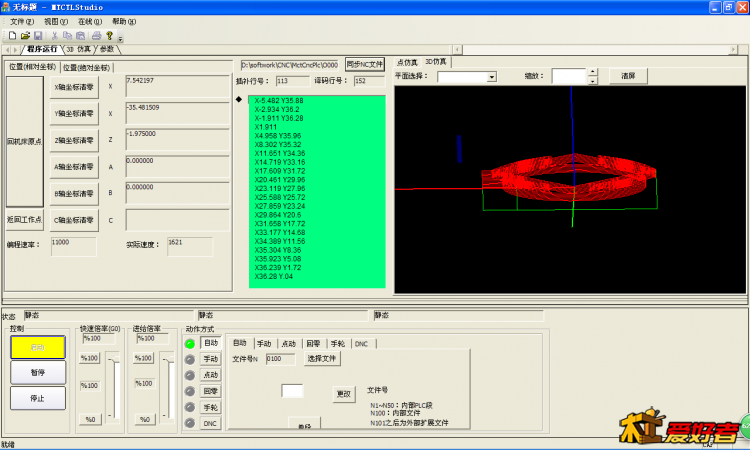Click the yellow 启动 start button
Viewport: 750px width, 450px height.
(x=38, y=347)
